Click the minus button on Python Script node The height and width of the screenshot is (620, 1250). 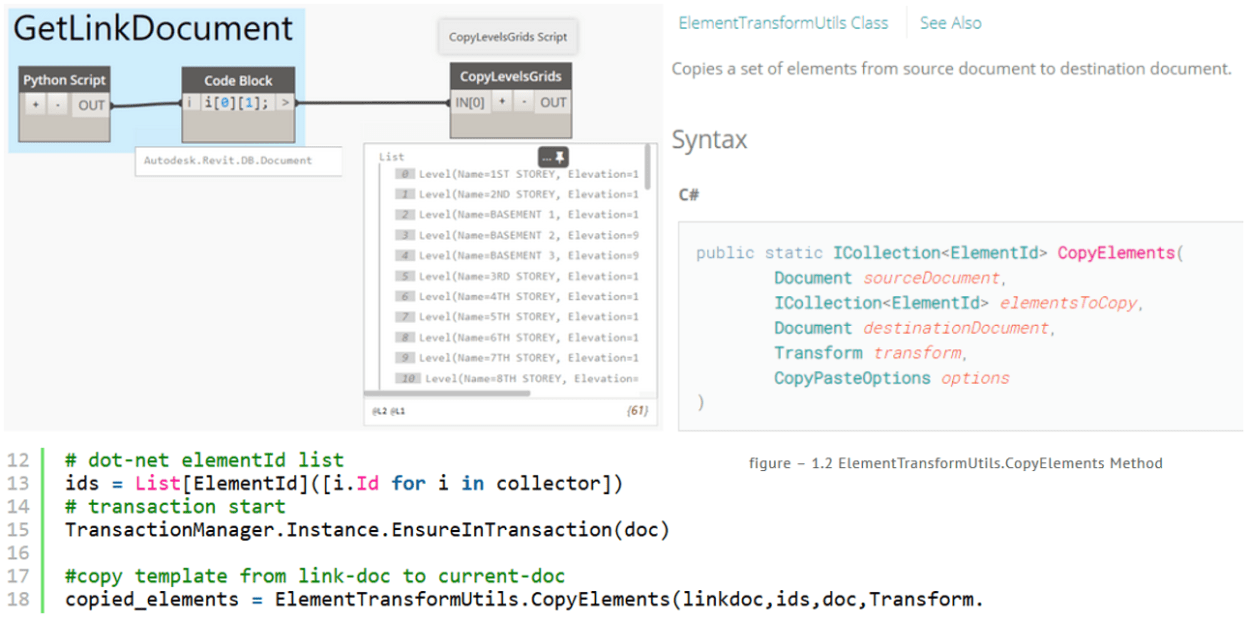(57, 105)
